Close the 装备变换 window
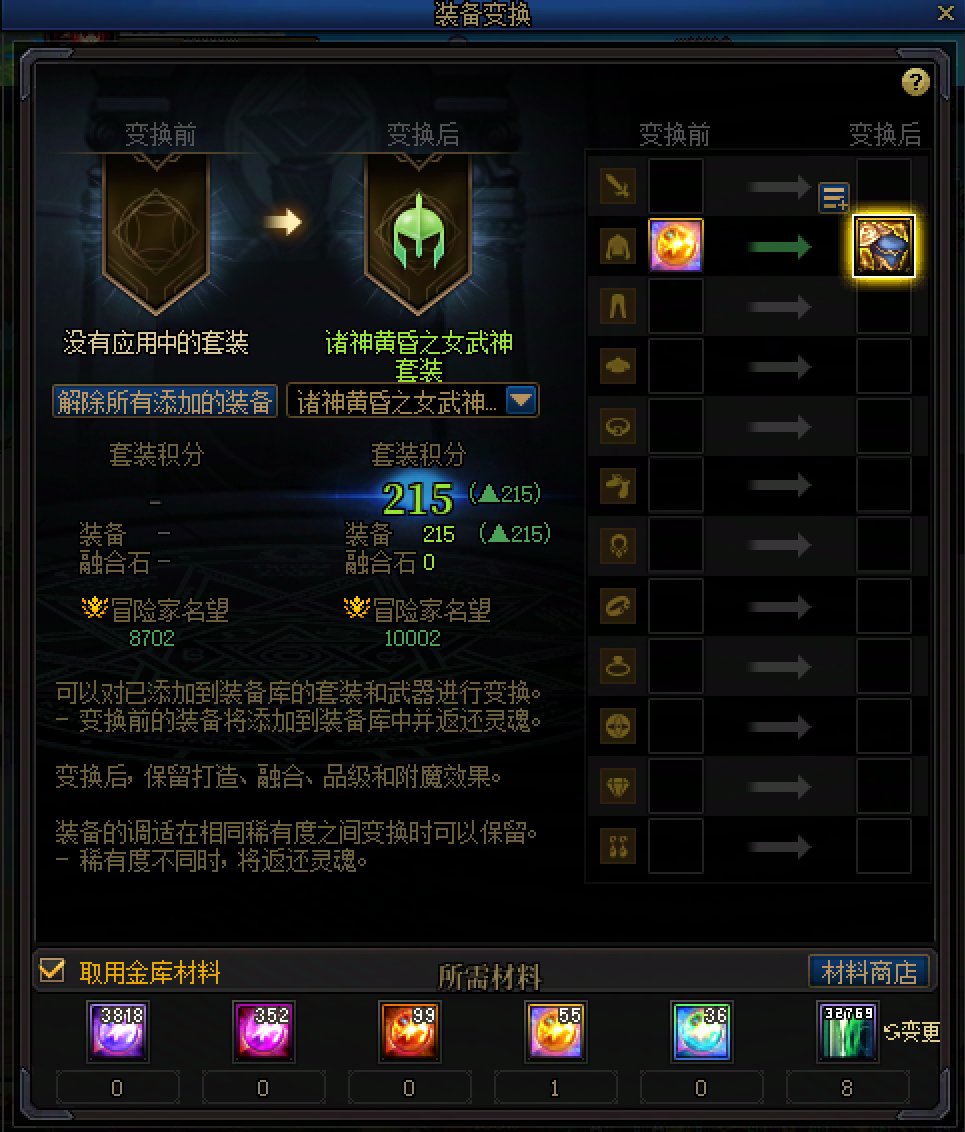The height and width of the screenshot is (1132, 965). [x=946, y=13]
